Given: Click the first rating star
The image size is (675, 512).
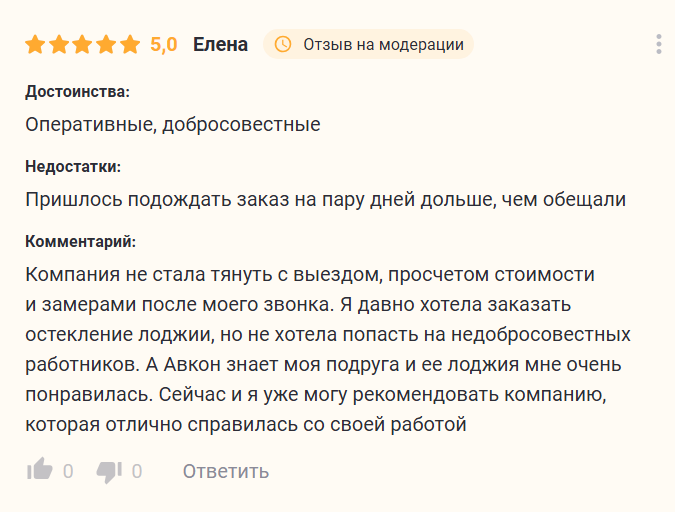Looking at the screenshot, I should (x=35, y=45).
